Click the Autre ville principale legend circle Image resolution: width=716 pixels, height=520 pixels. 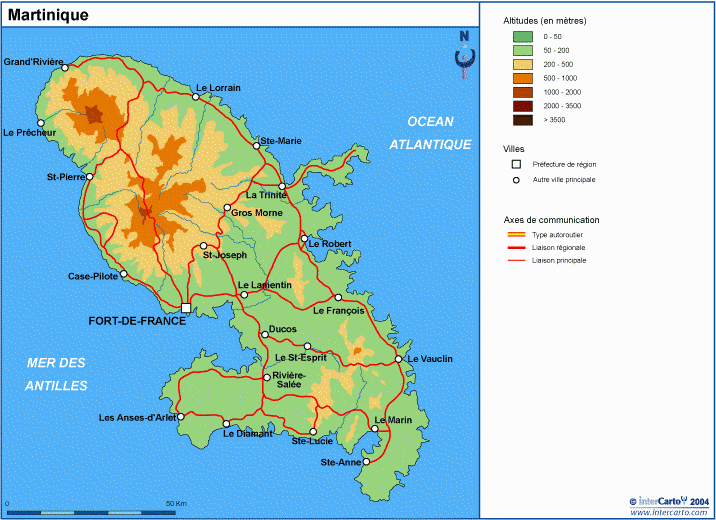pyautogui.click(x=517, y=180)
